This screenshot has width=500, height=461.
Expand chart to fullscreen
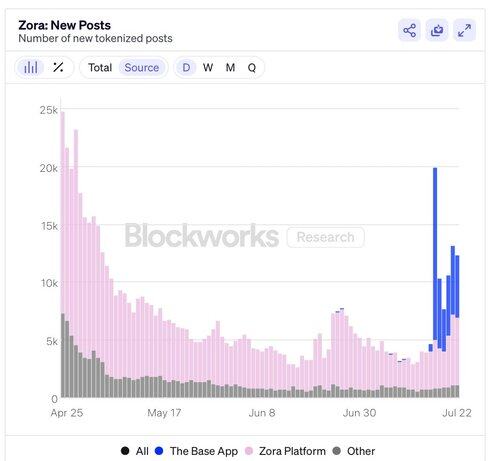pos(464,30)
